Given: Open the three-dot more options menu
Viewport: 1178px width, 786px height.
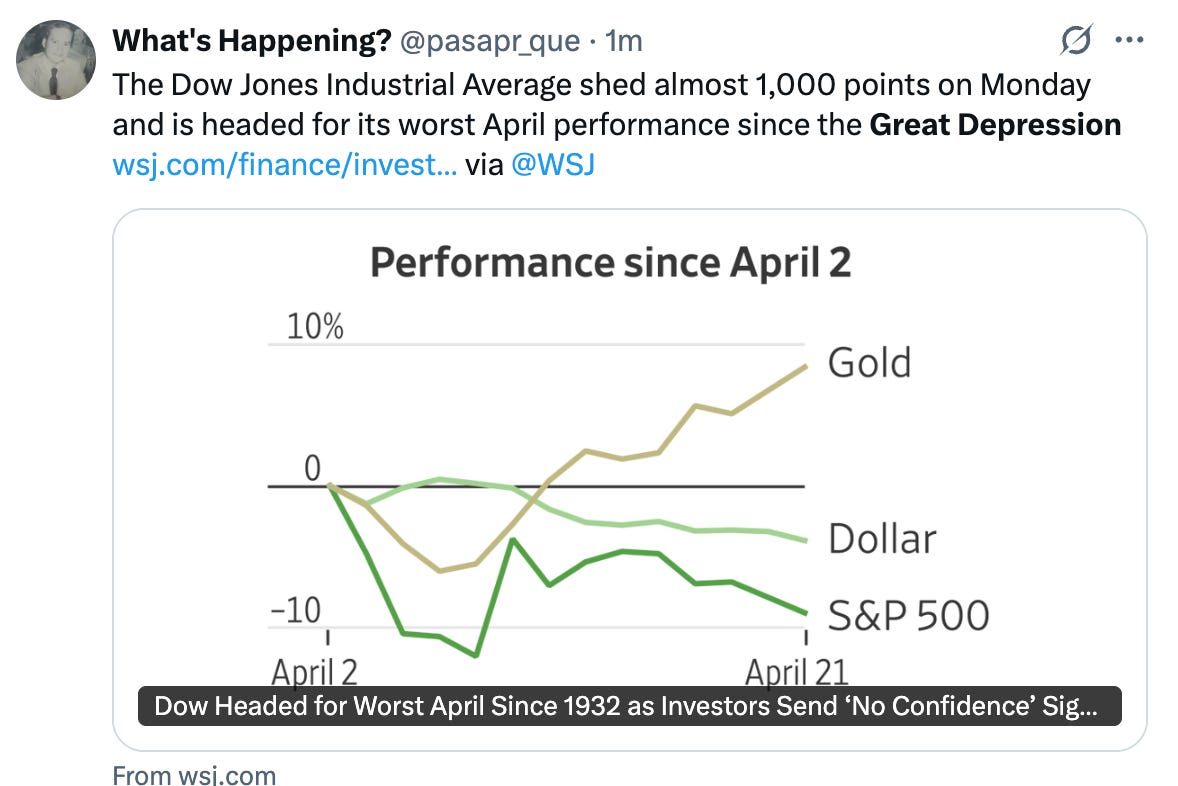Looking at the screenshot, I should (x=1129, y=40).
